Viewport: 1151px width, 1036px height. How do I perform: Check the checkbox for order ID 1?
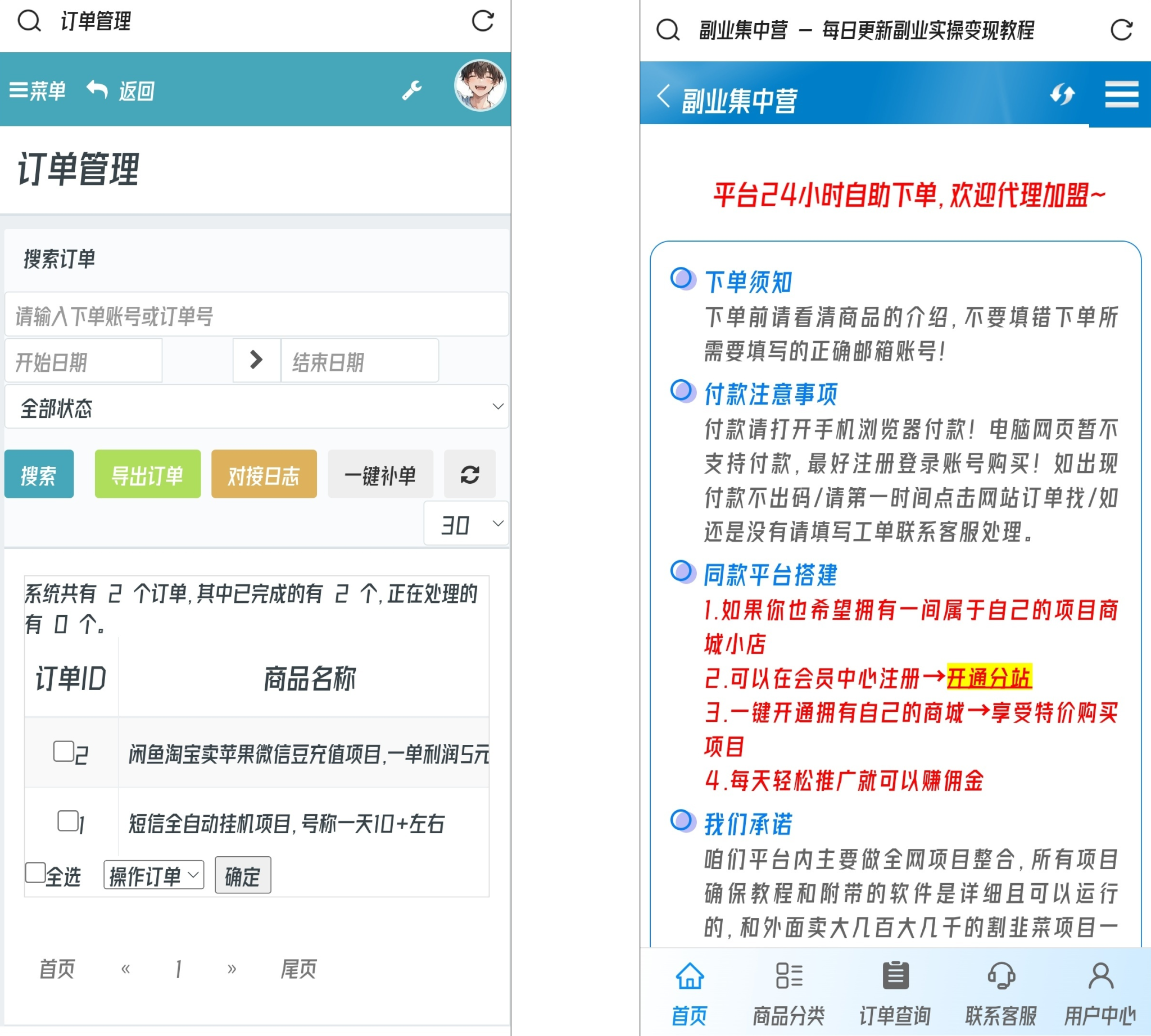[x=69, y=821]
